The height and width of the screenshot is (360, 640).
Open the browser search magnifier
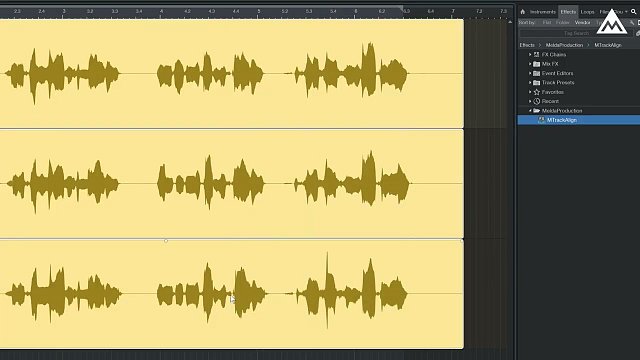click(633, 12)
